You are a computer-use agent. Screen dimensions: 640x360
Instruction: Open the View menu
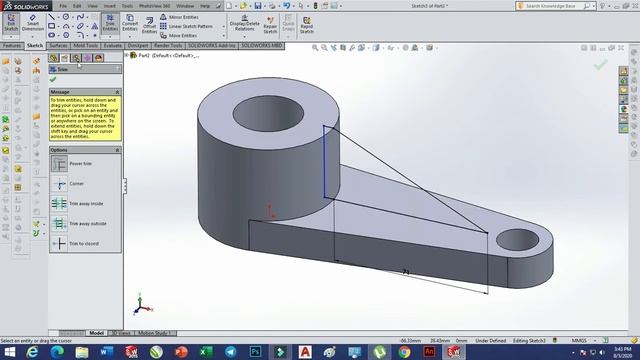pyautogui.click(x=93, y=6)
